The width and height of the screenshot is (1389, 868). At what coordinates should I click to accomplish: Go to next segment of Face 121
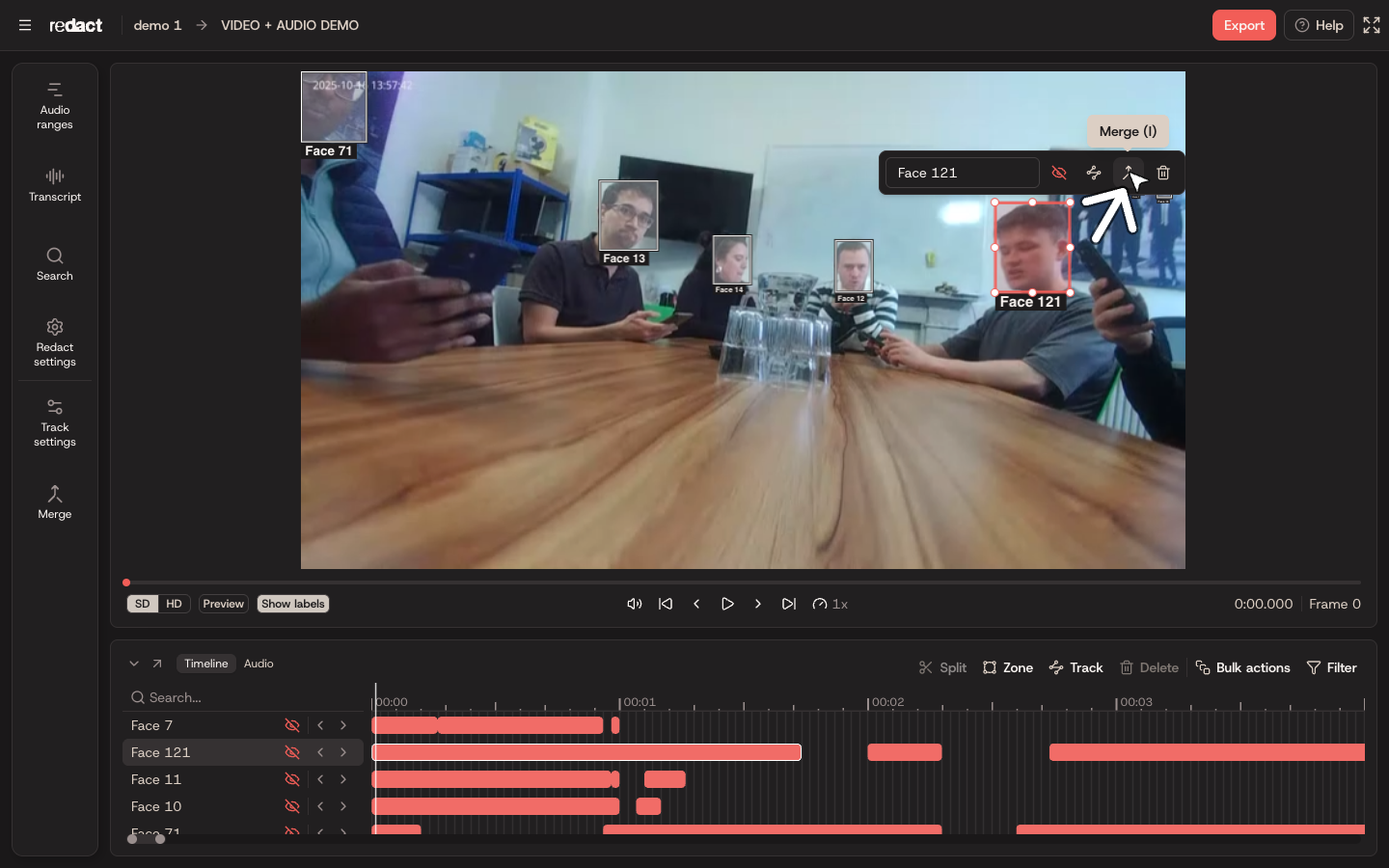tap(343, 752)
